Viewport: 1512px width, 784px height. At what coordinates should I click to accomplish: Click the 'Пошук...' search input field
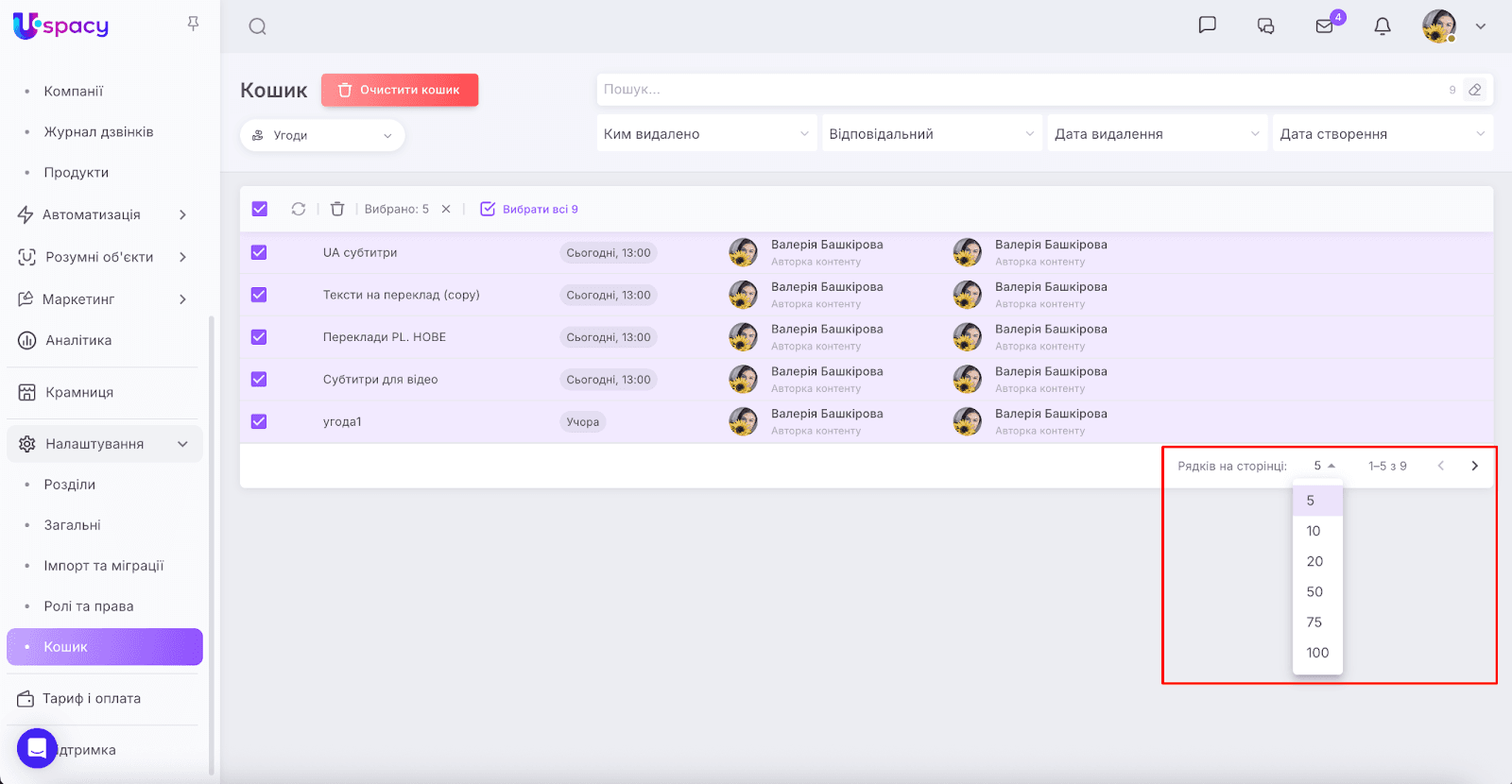click(1021, 90)
